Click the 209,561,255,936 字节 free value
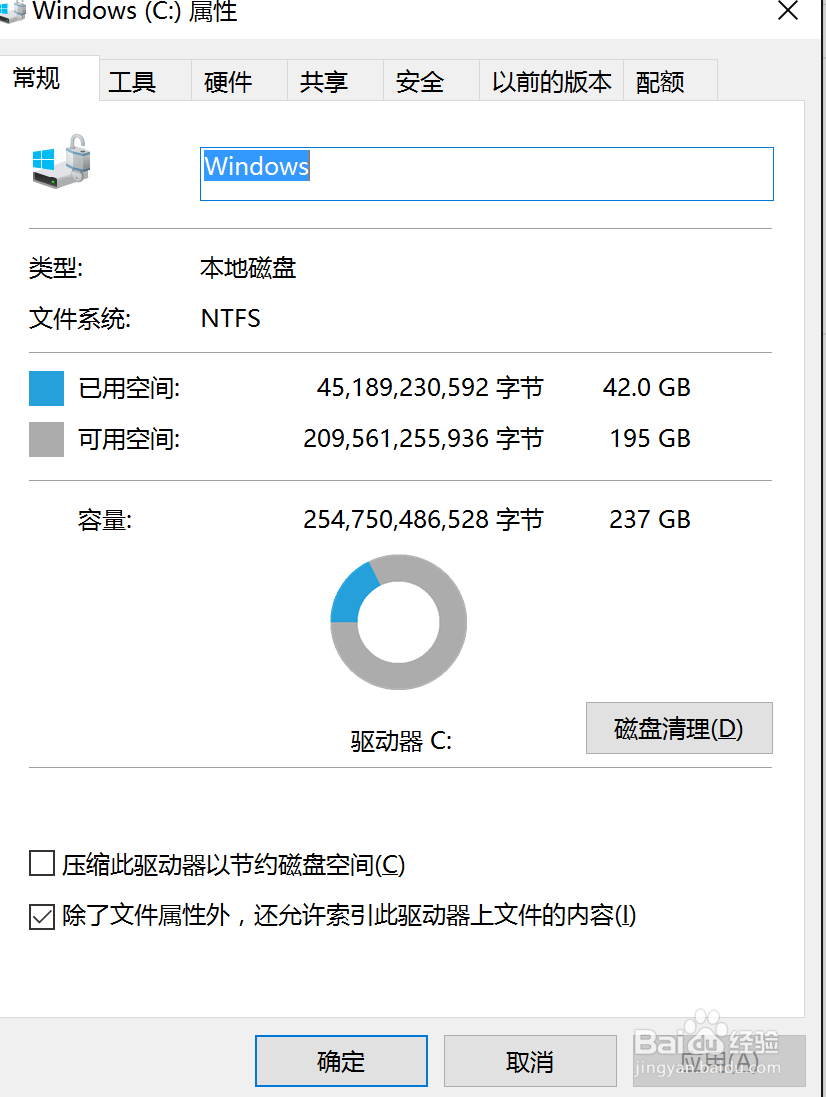 [x=423, y=439]
